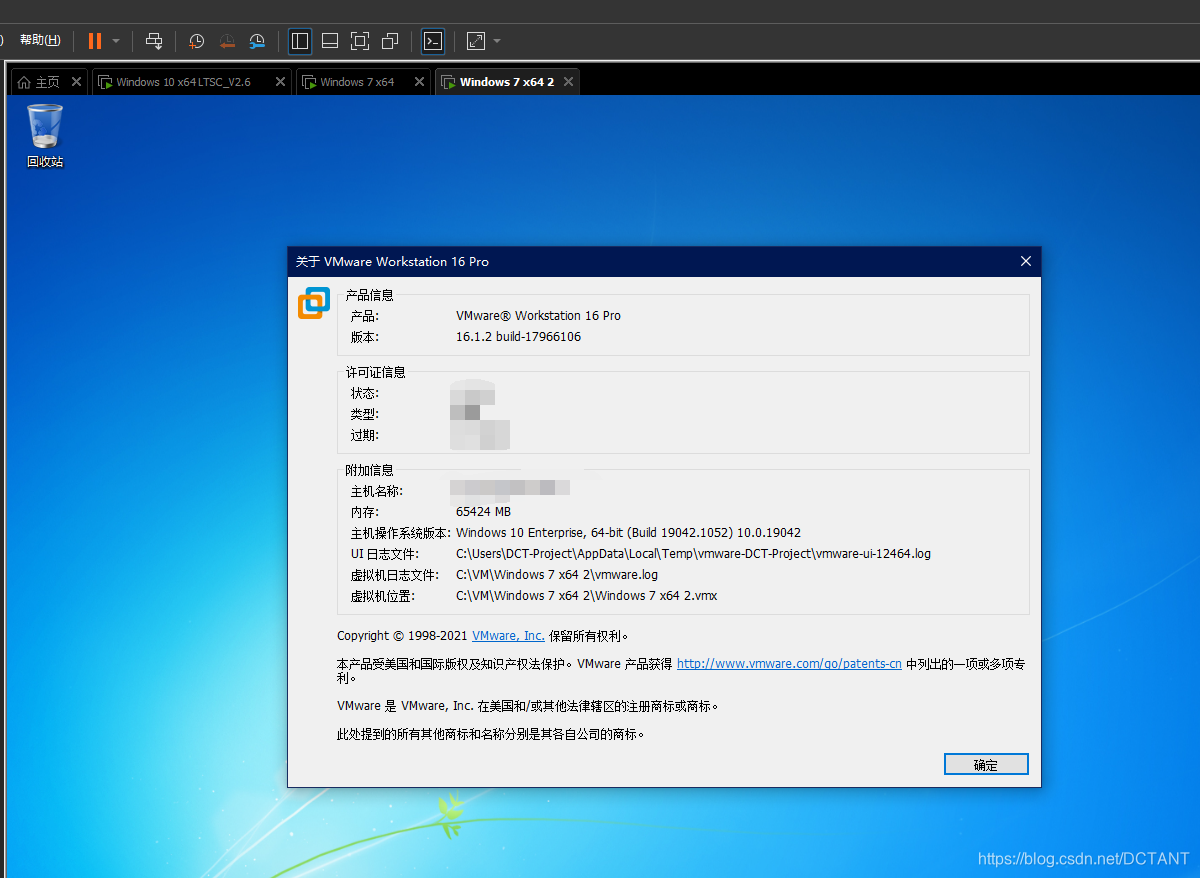1200x878 pixels.
Task: Take a snapshot of this virtual machine
Action: coord(196,41)
